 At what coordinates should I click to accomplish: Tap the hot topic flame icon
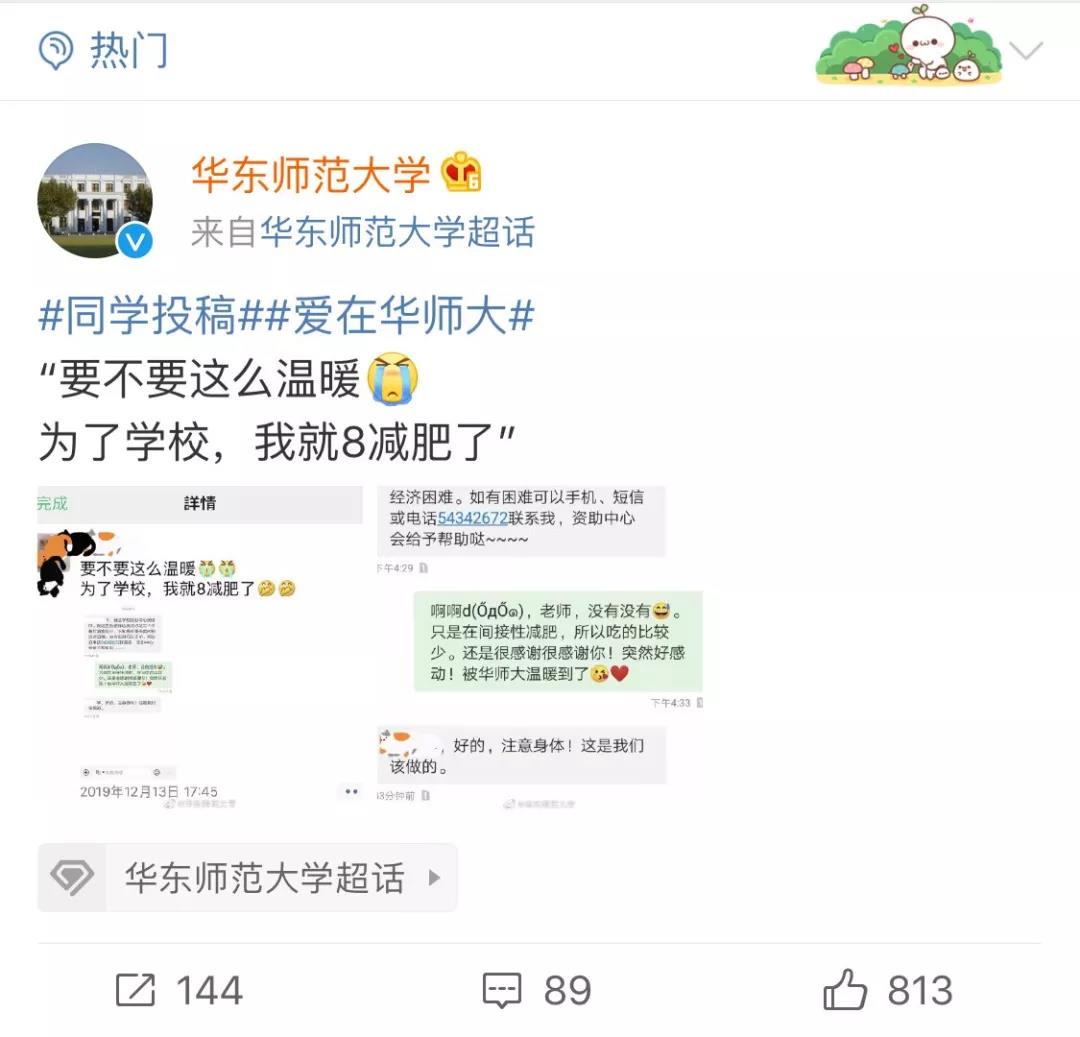click(56, 50)
